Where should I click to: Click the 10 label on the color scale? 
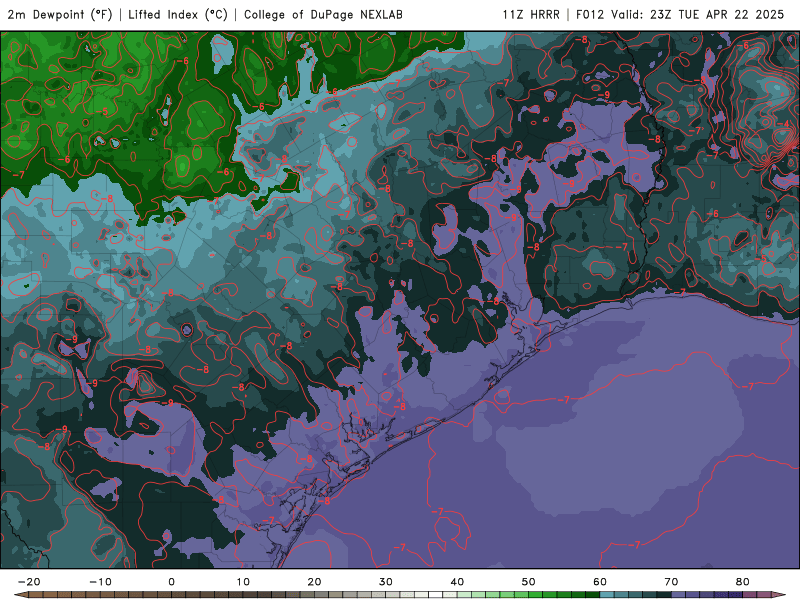(x=243, y=582)
